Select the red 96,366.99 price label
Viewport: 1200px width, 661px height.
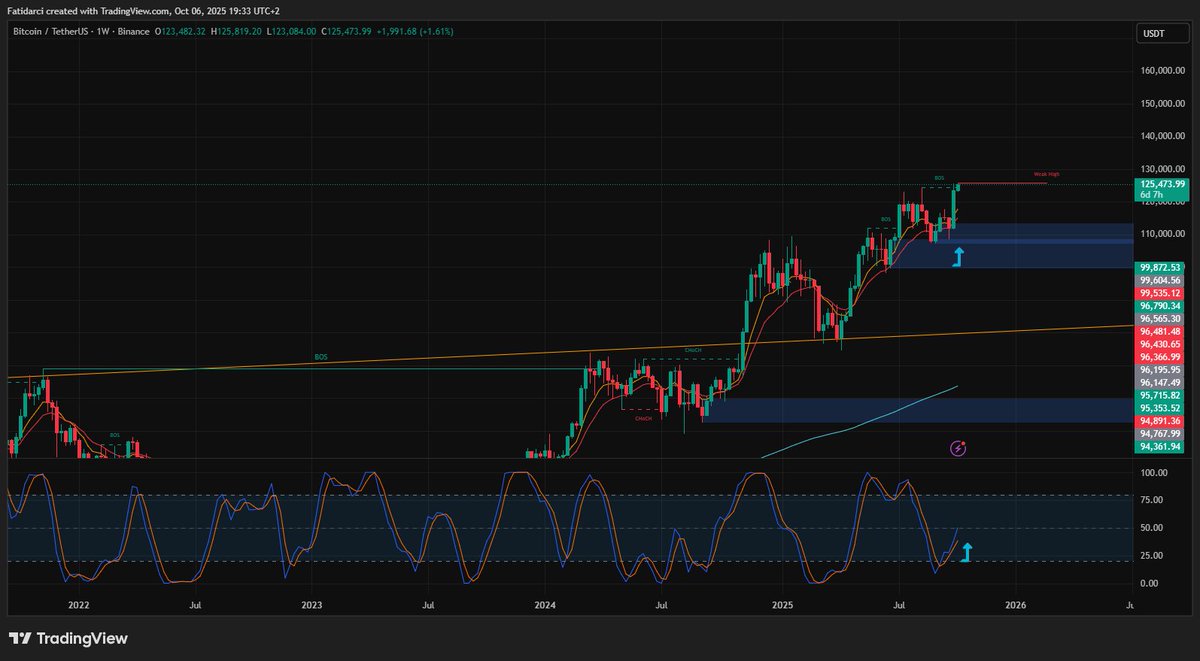pos(1161,357)
